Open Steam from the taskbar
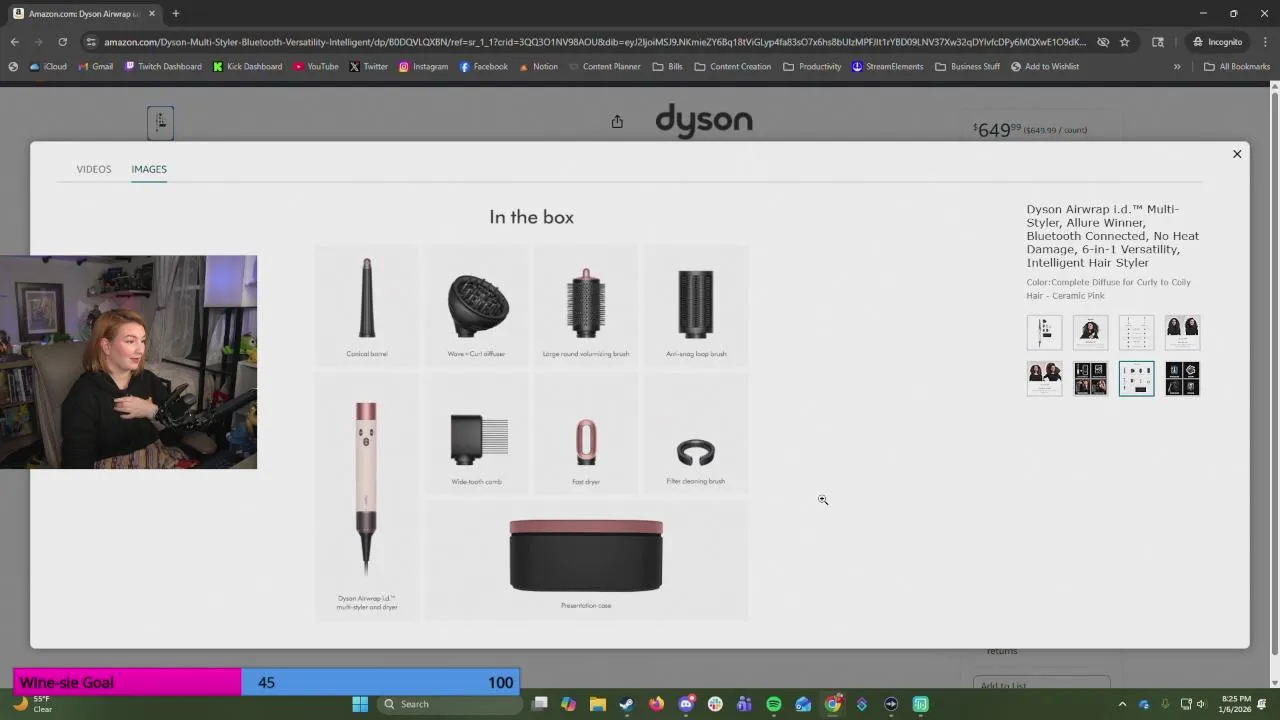The height and width of the screenshot is (720, 1280). [x=626, y=704]
